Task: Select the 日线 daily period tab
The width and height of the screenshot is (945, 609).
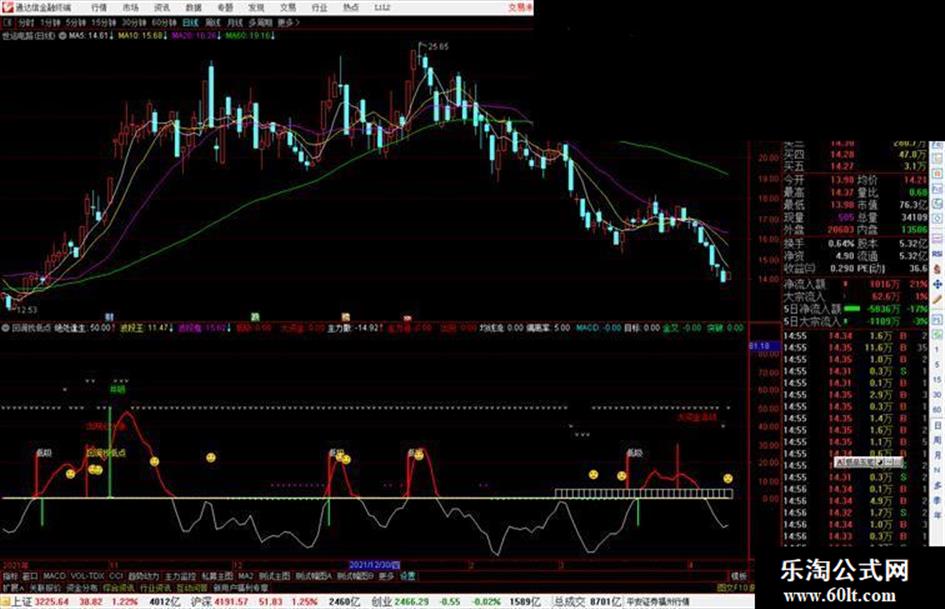Action: click(x=190, y=22)
